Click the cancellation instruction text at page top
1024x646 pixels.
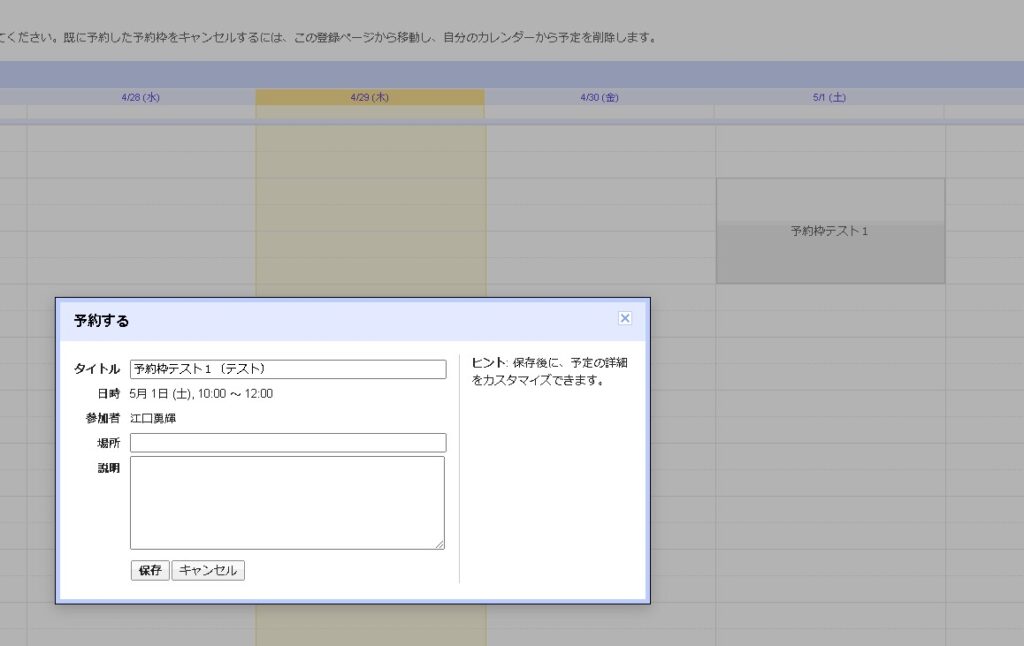330,38
